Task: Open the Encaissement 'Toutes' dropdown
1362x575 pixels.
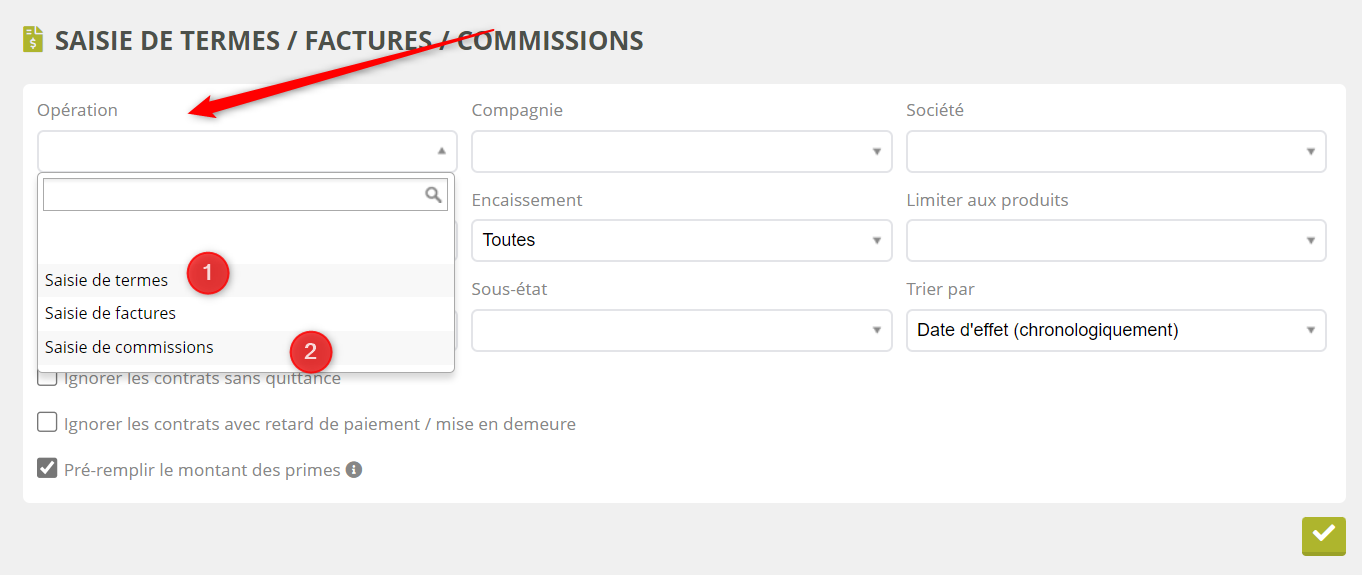Action: 681,240
